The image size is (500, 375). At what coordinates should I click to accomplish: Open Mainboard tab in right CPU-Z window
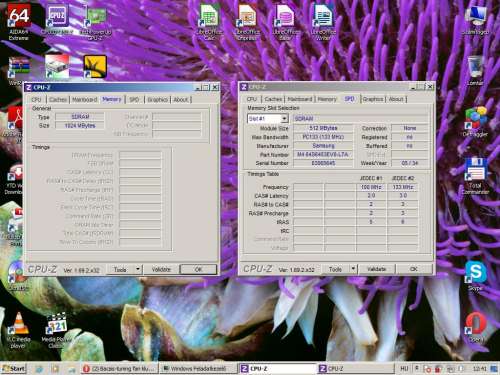(300, 99)
